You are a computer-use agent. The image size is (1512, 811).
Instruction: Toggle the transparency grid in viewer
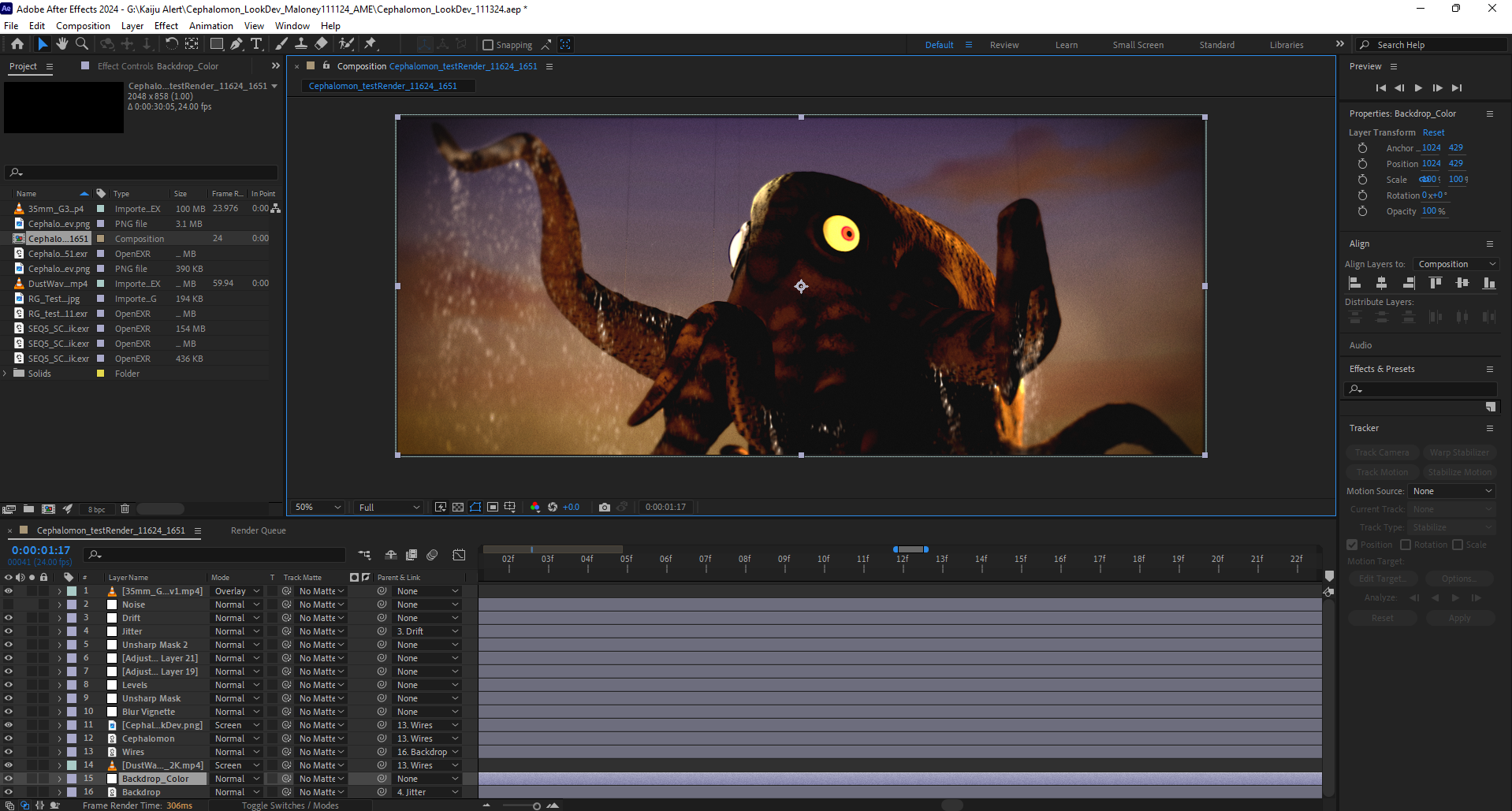[x=458, y=507]
